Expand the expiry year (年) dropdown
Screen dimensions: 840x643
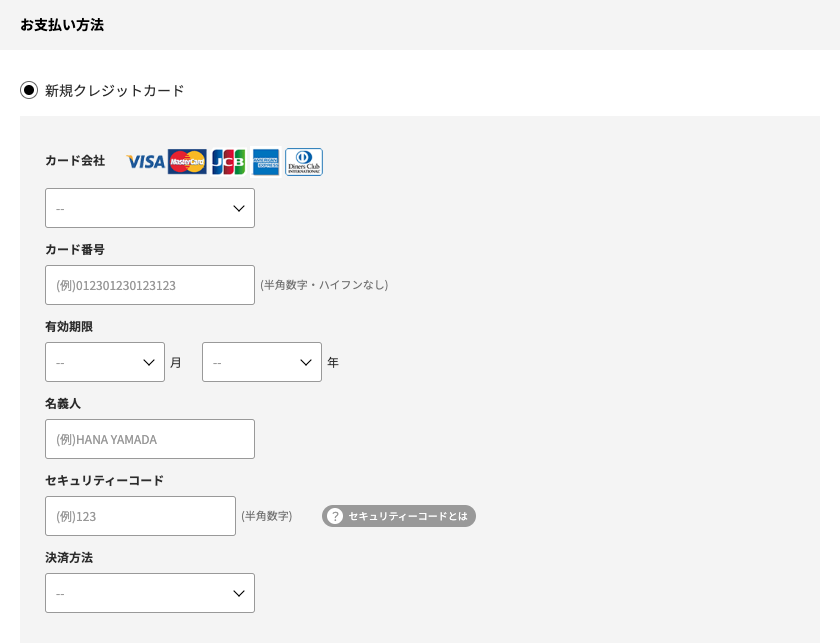[262, 362]
